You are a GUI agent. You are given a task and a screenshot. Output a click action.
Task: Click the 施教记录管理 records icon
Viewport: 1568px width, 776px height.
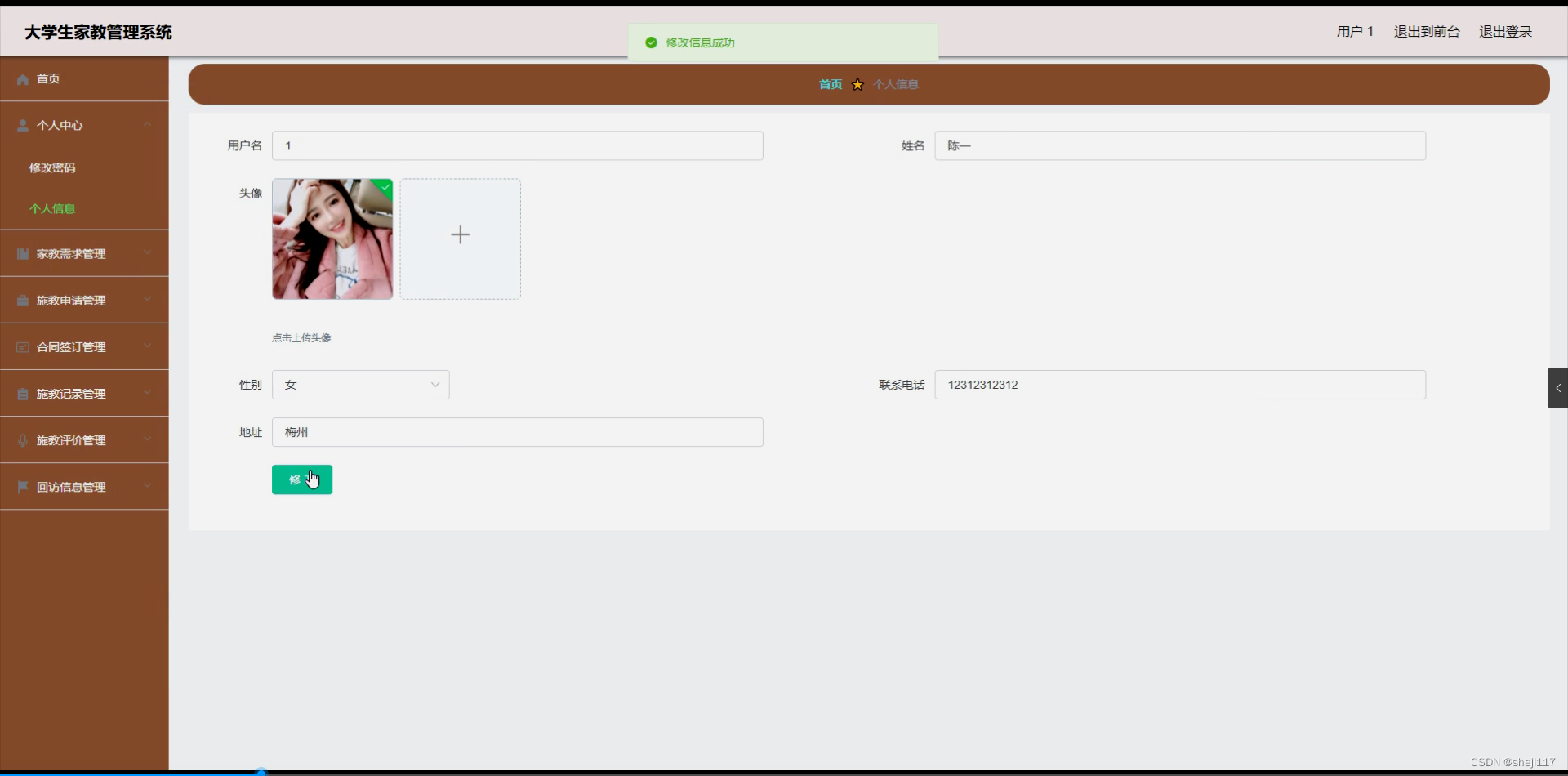pyautogui.click(x=22, y=393)
